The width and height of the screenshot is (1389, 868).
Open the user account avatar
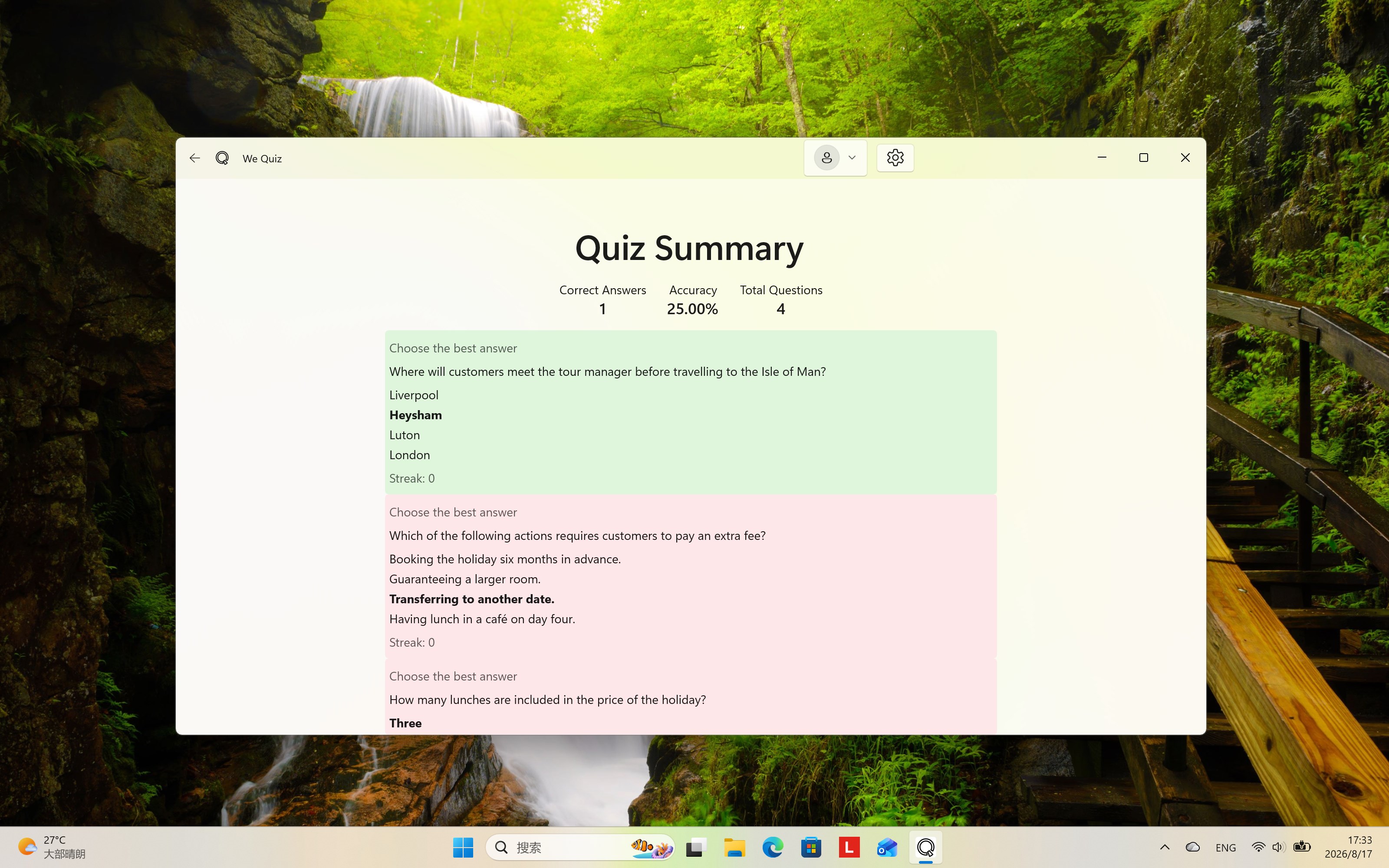[x=826, y=158]
